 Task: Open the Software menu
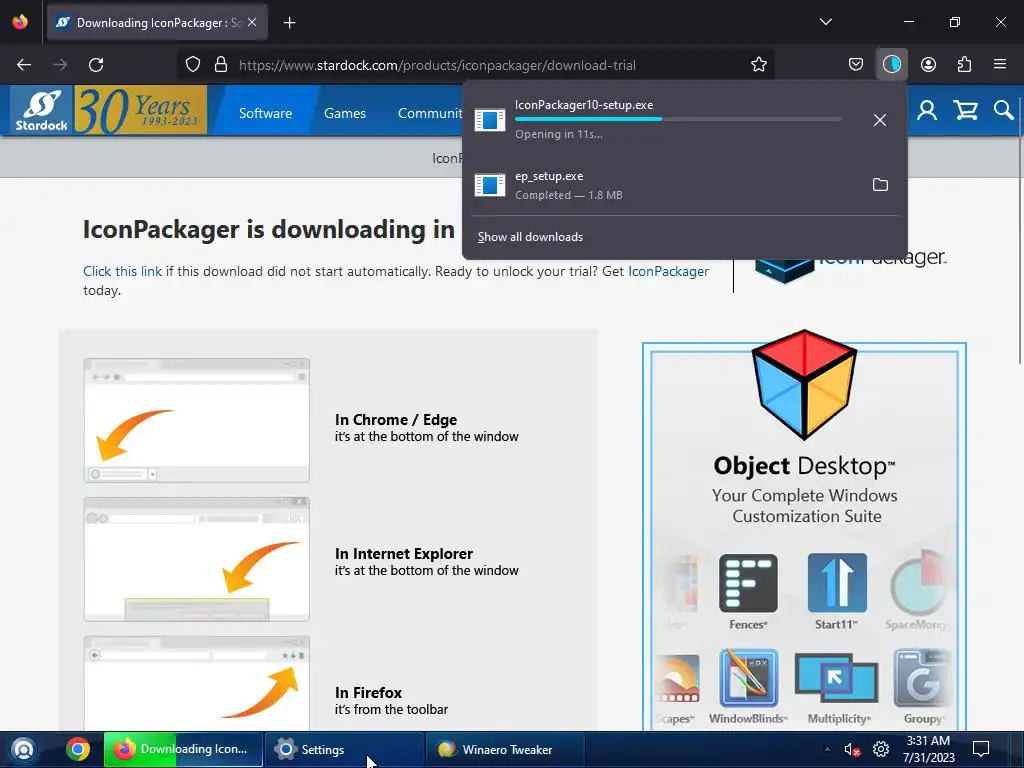(265, 113)
